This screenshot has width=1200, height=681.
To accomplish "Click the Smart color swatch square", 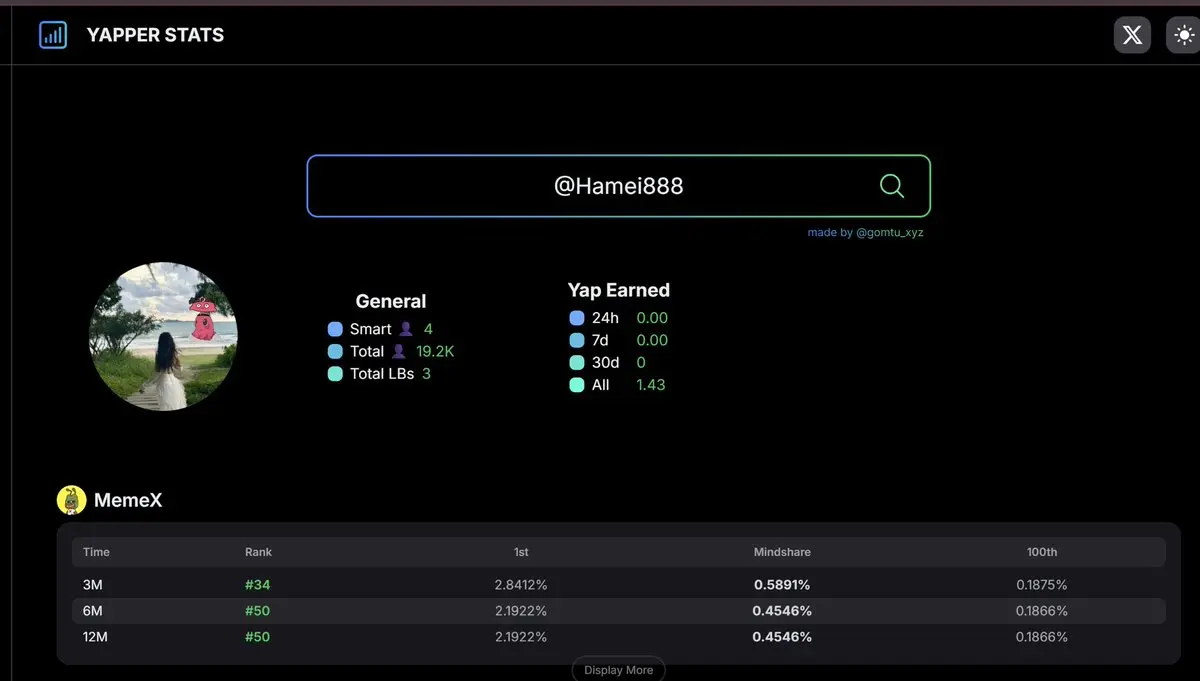I will click(335, 329).
